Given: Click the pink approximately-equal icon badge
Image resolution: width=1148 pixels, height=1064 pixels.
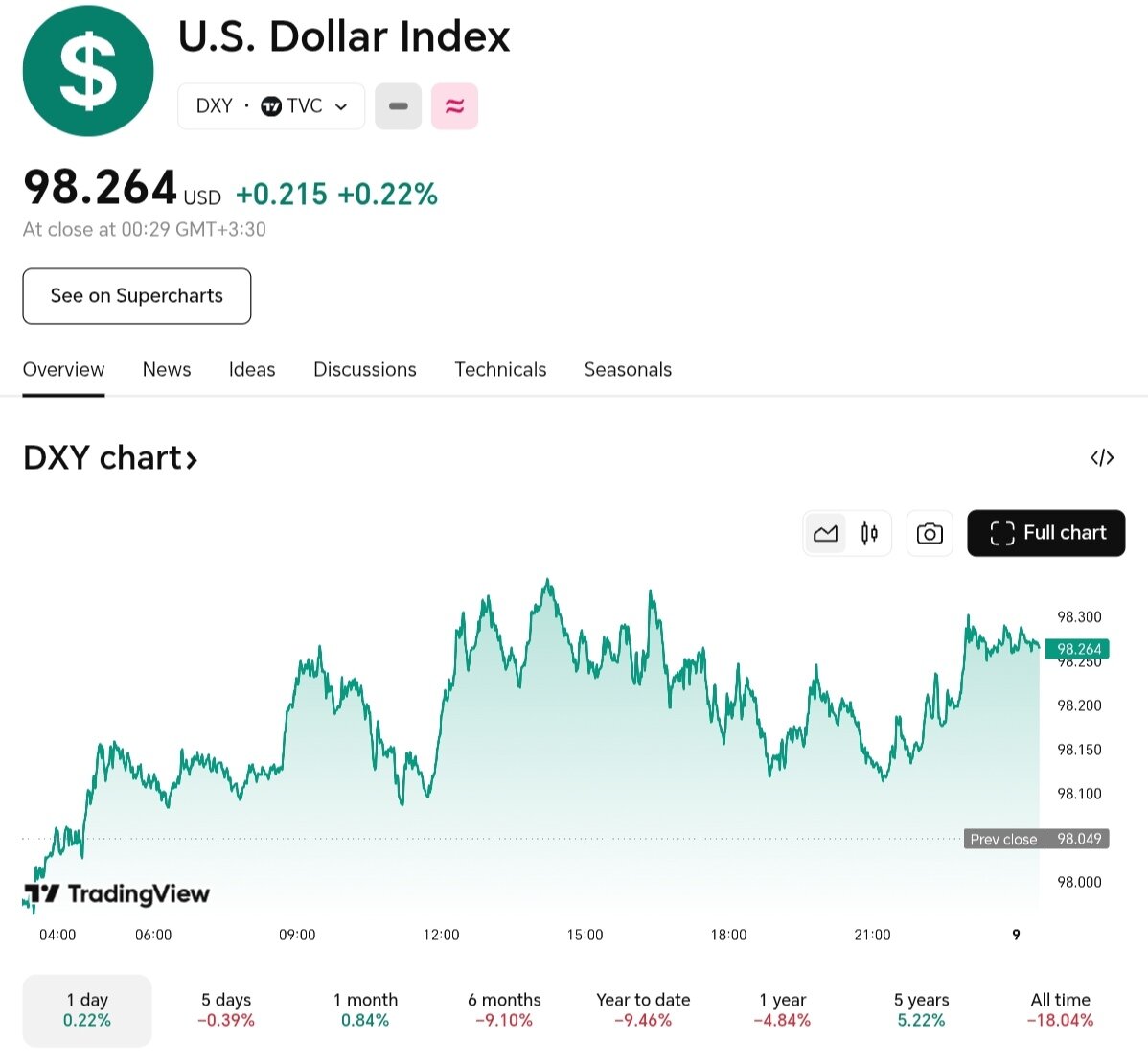Looking at the screenshot, I should [x=454, y=106].
